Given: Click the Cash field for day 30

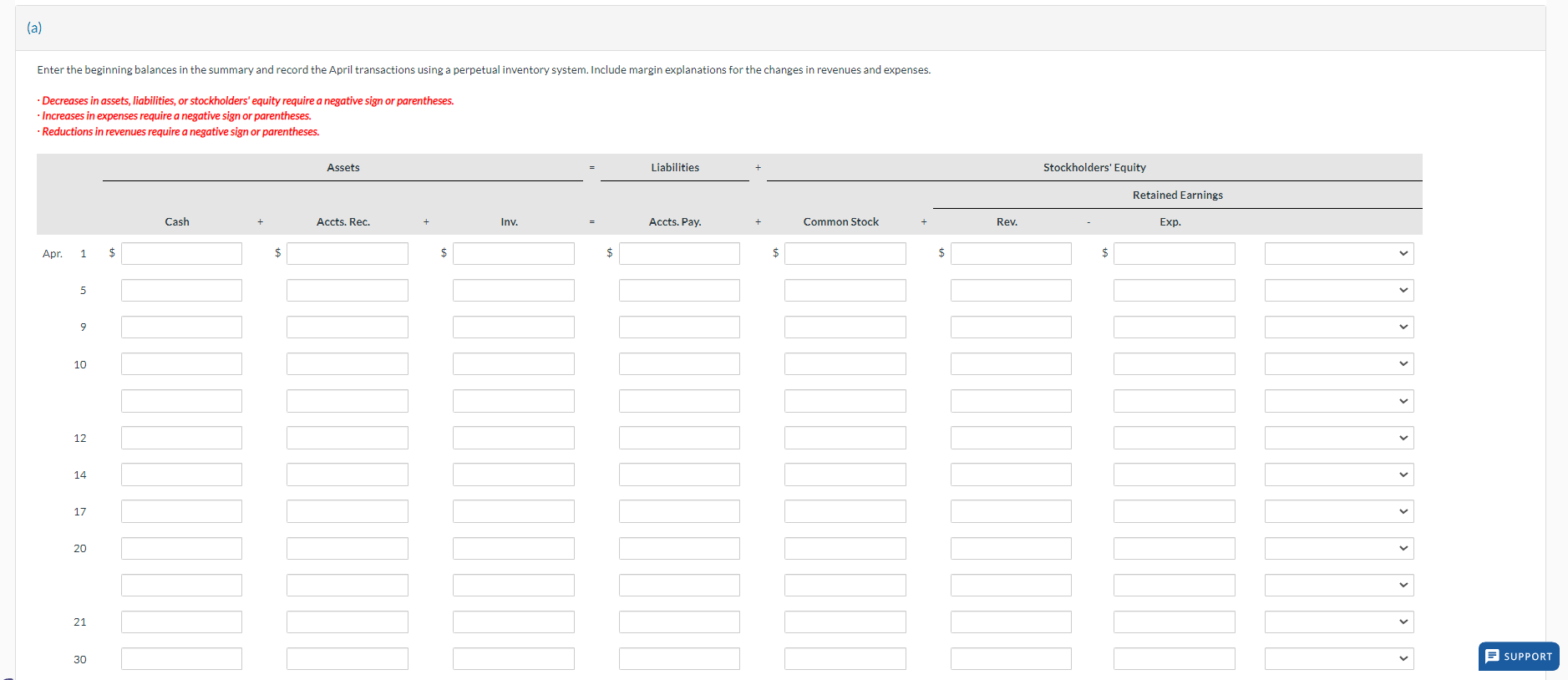Looking at the screenshot, I should tap(181, 658).
